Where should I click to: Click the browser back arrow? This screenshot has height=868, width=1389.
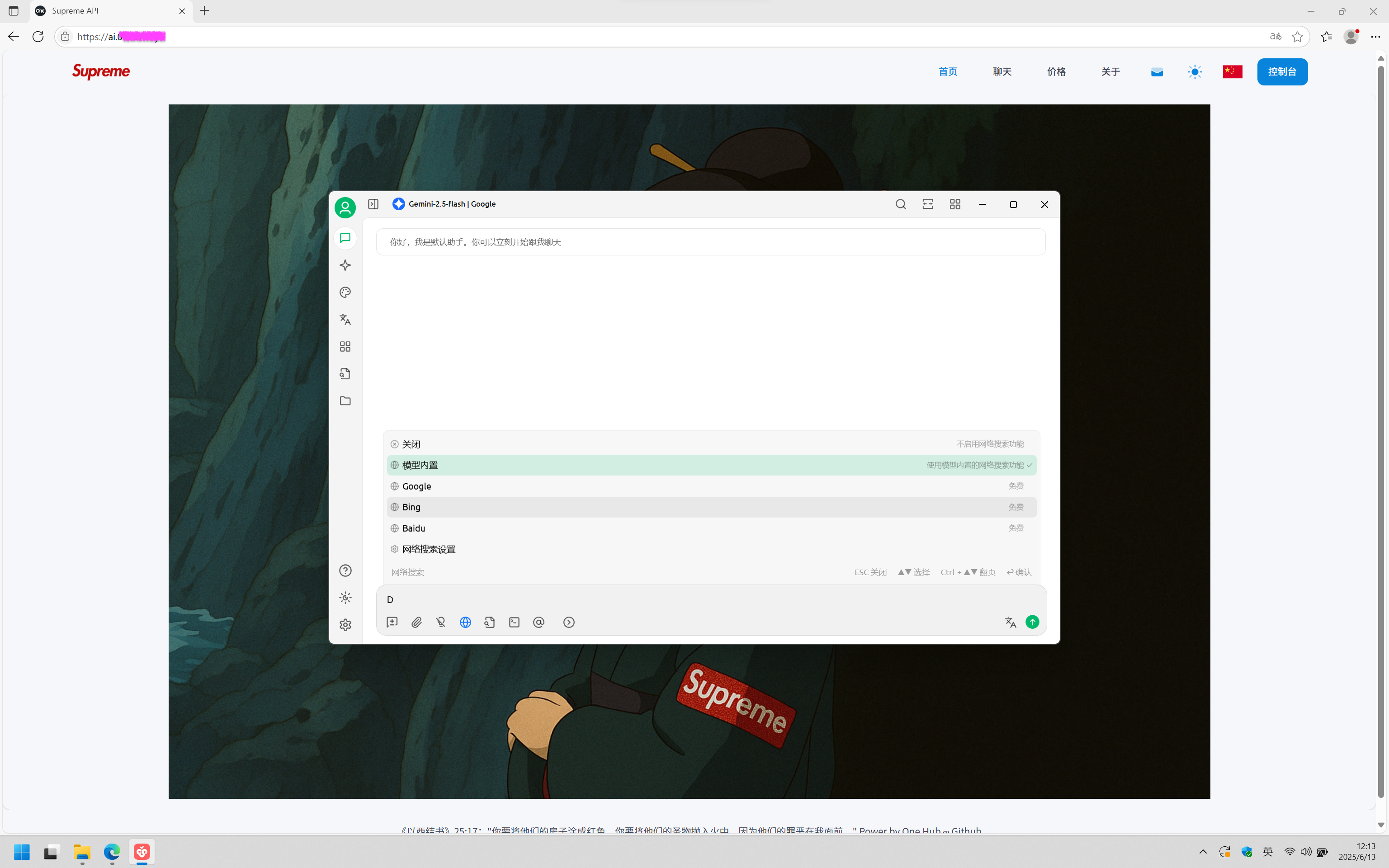tap(13, 37)
